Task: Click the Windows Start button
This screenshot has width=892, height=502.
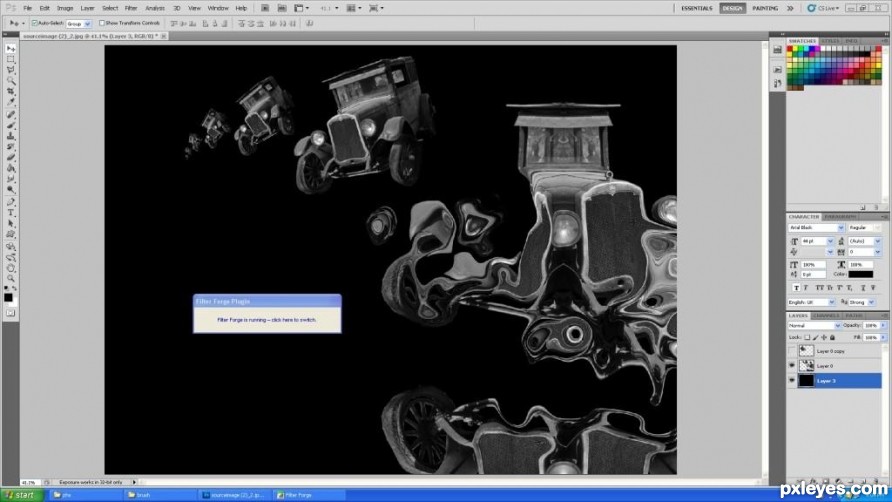Action: tap(22, 495)
